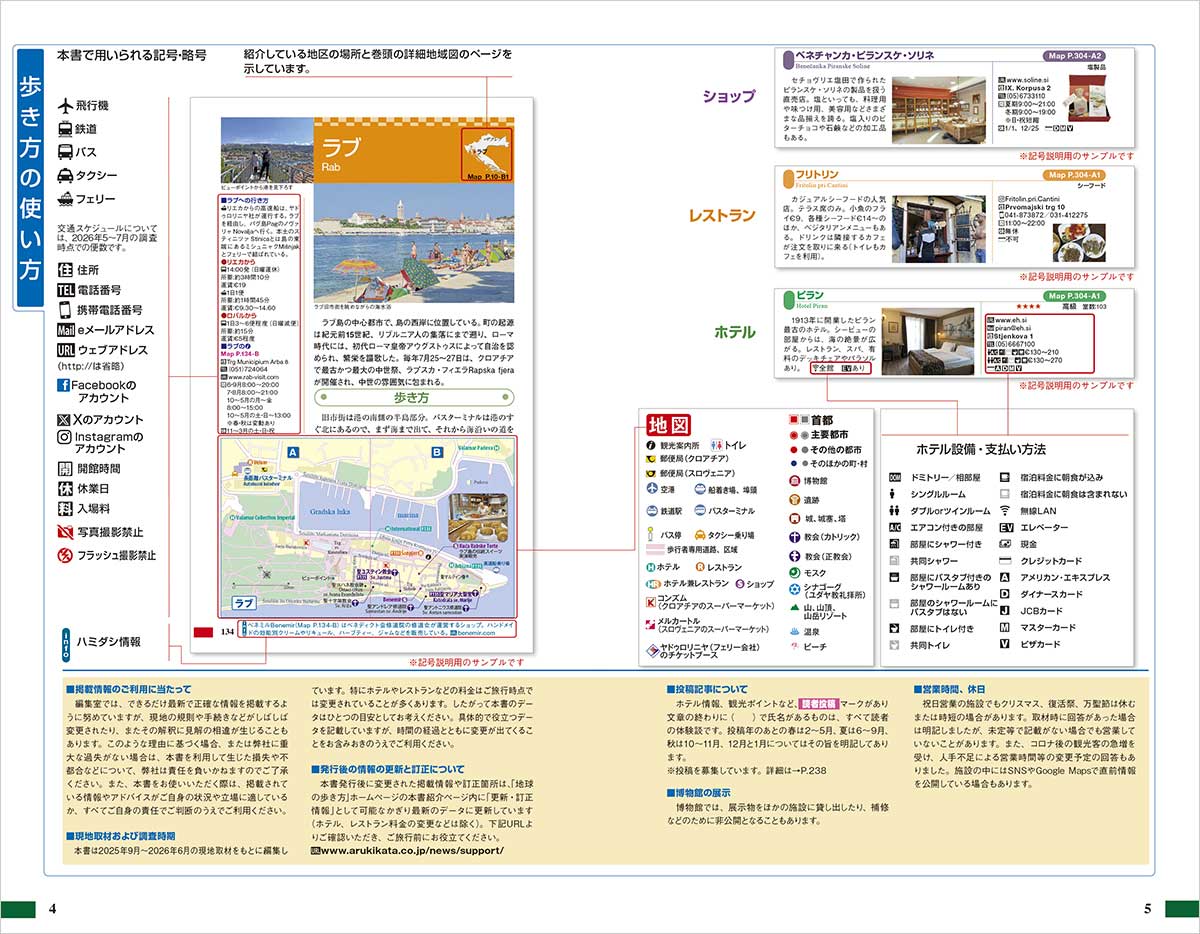
Task: Click the M Mastercard (マスターカード) icon
Action: pyautogui.click(x=1005, y=628)
